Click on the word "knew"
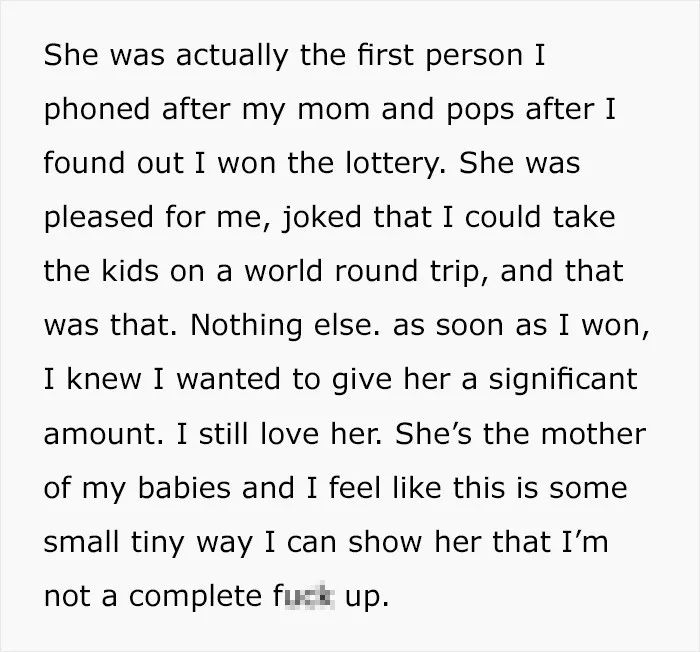The width and height of the screenshot is (700, 652). tap(104, 380)
